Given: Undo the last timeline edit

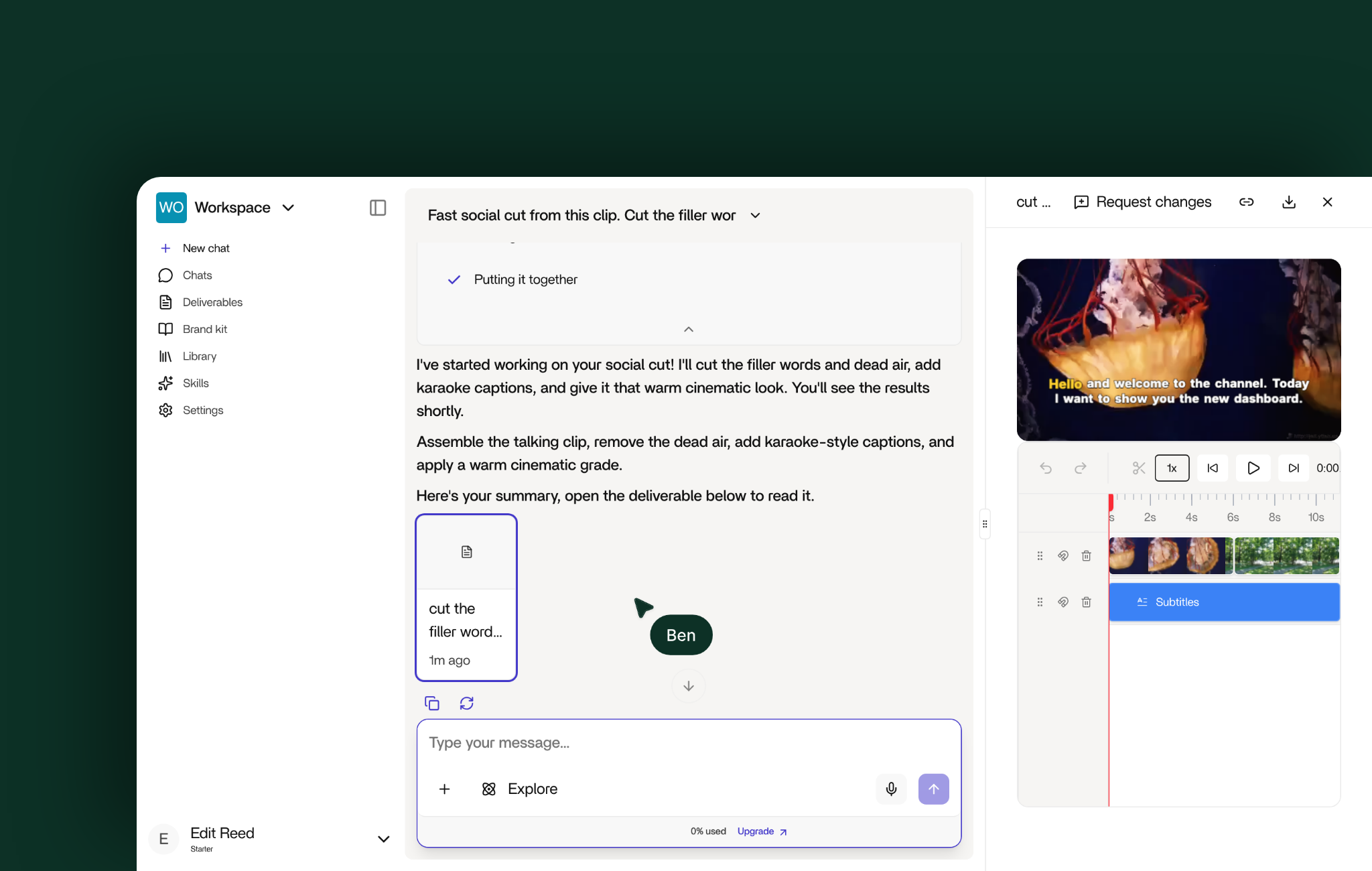Looking at the screenshot, I should click(x=1046, y=468).
